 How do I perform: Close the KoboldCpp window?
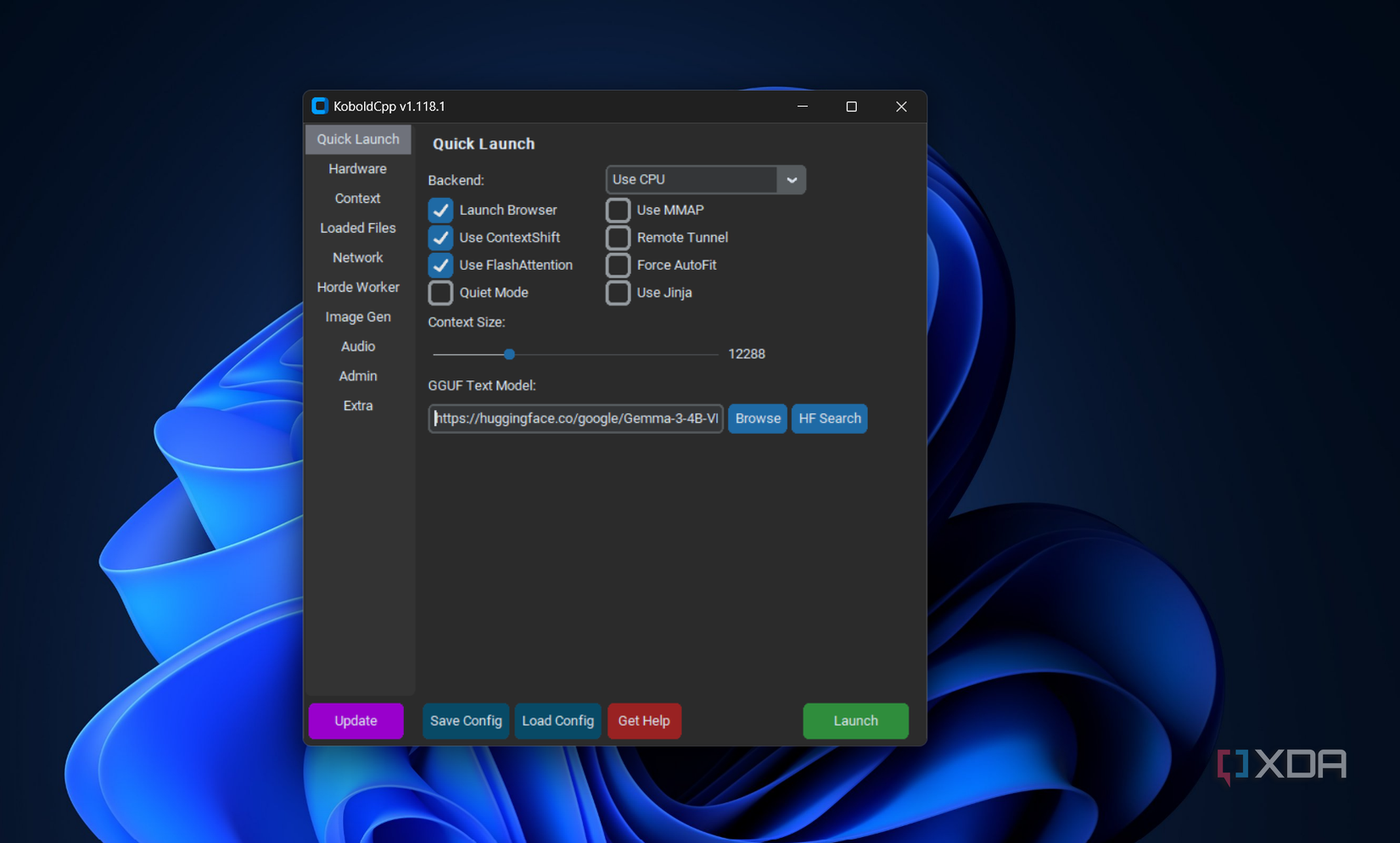click(x=901, y=106)
